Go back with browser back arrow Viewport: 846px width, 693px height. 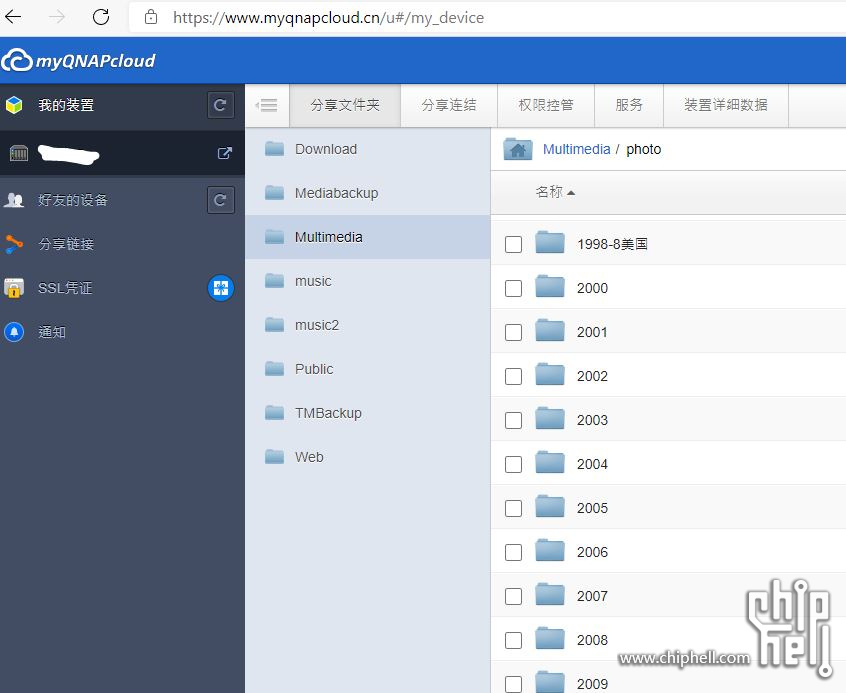pos(13,17)
